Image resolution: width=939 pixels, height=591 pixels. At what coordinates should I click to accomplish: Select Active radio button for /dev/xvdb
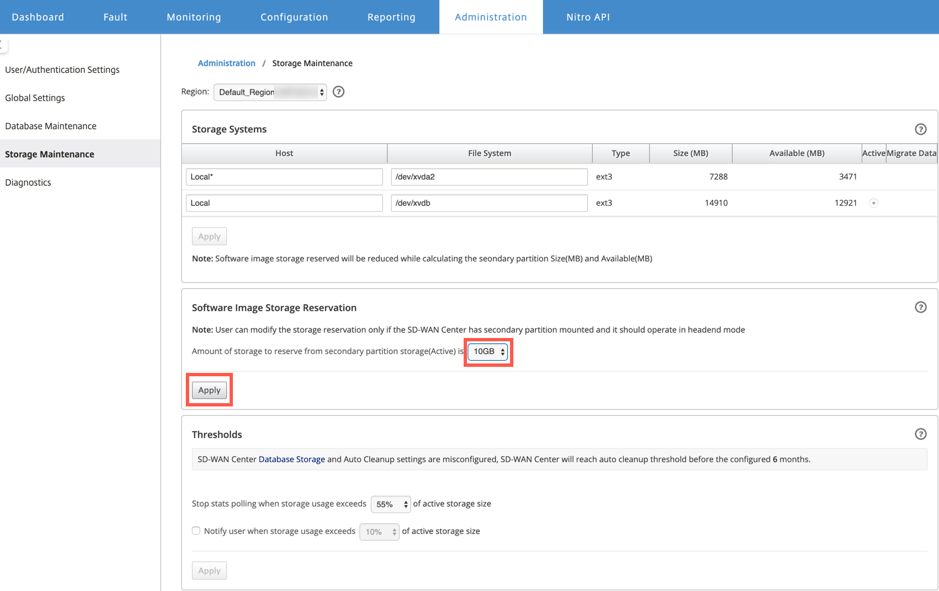(874, 203)
